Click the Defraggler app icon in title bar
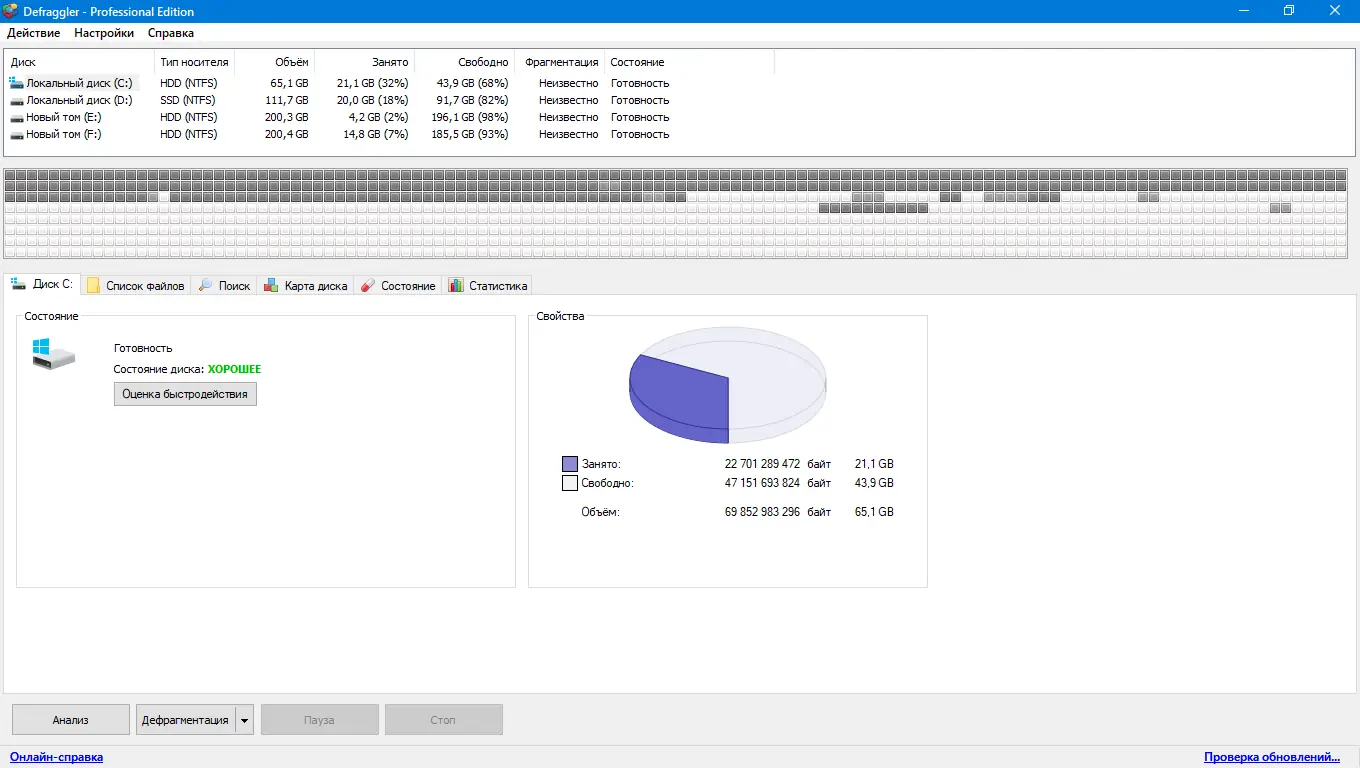The height and width of the screenshot is (768, 1360). point(12,11)
